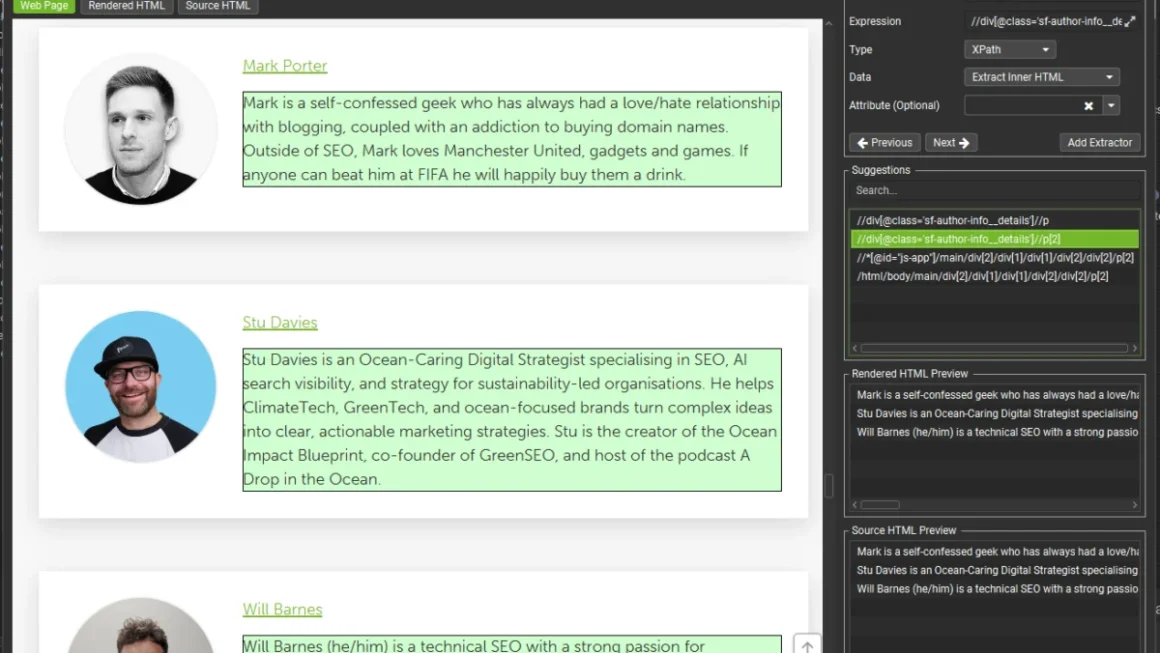
Task: Click the Add Extractor button
Action: pos(1099,143)
